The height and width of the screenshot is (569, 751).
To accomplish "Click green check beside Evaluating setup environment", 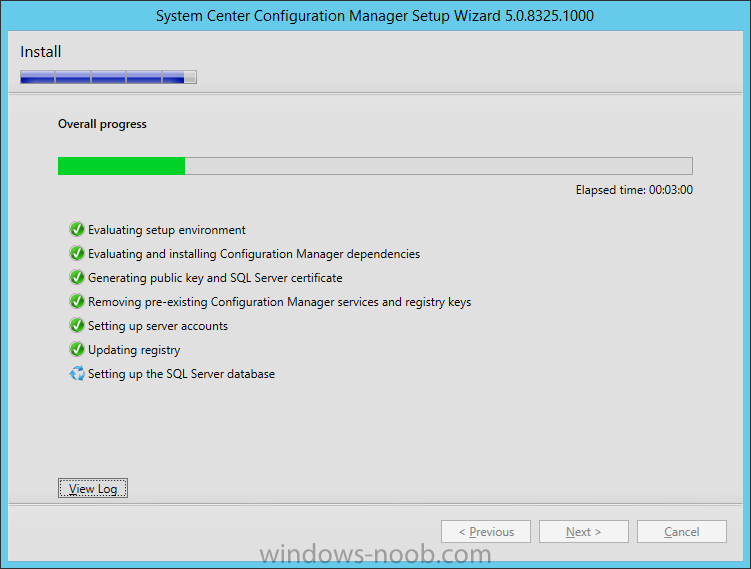I will tap(77, 229).
